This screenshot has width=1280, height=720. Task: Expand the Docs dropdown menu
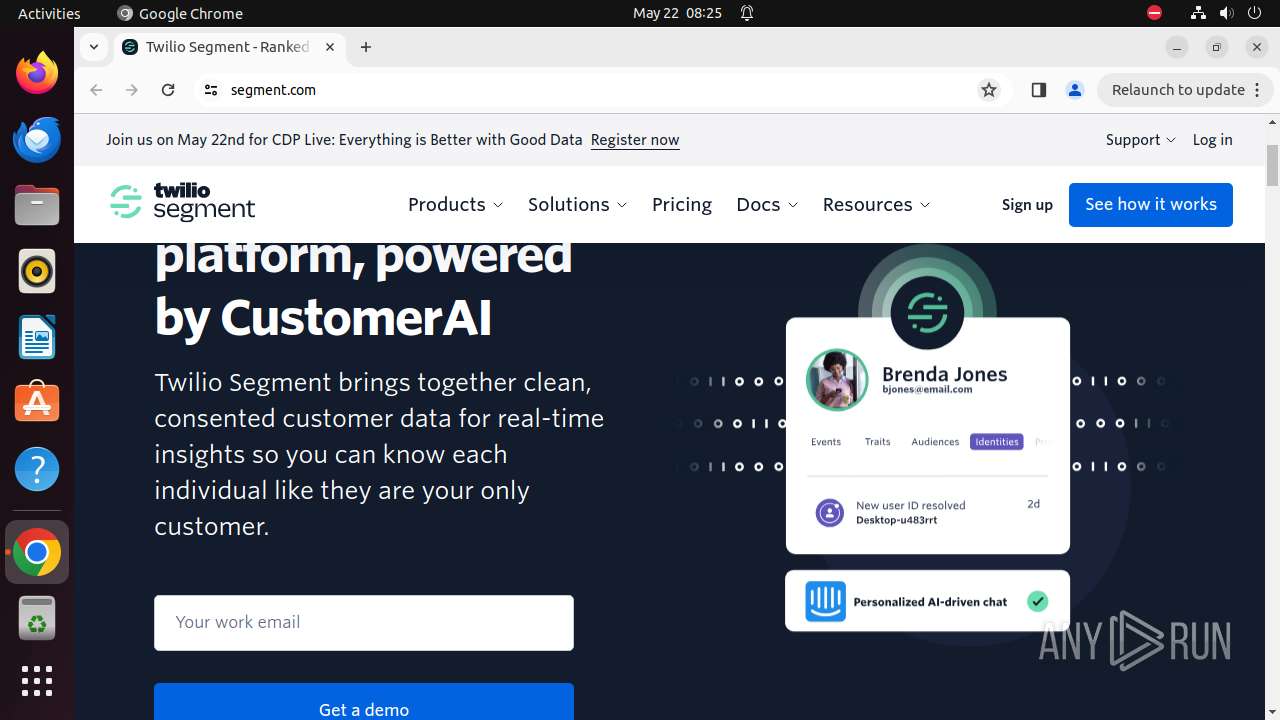click(x=767, y=204)
